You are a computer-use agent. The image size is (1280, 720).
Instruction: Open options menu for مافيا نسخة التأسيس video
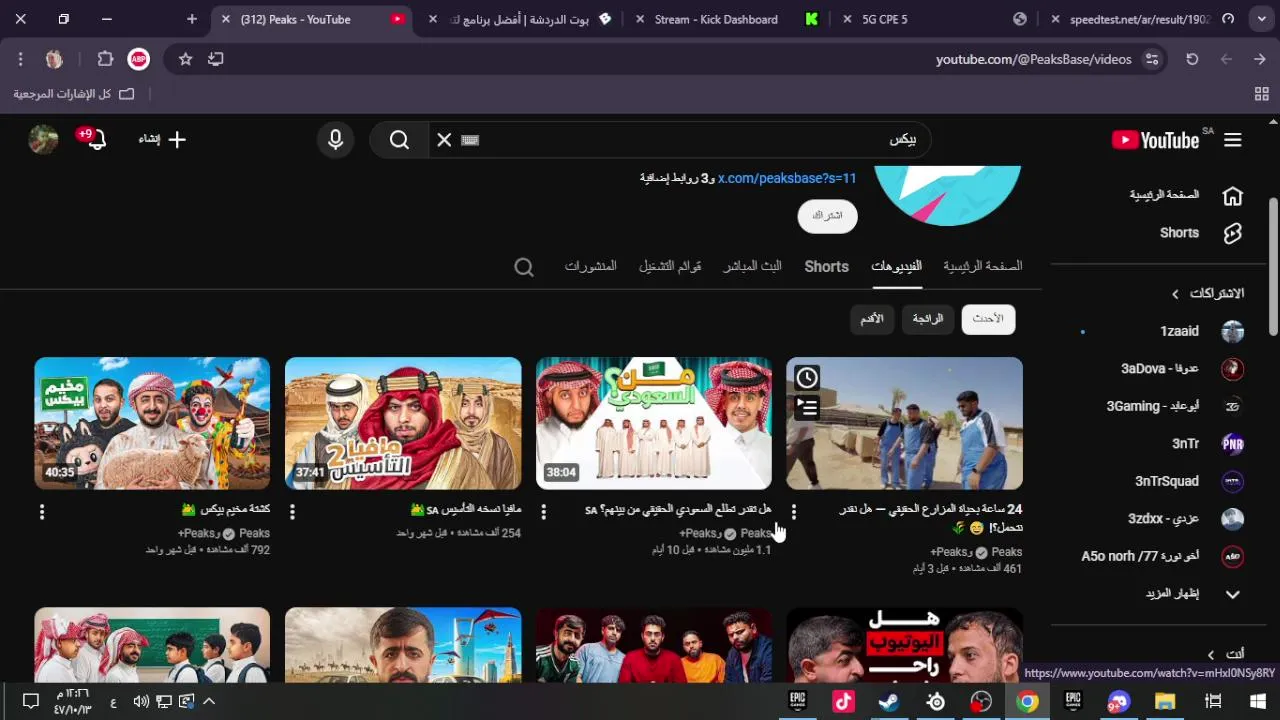coord(292,512)
